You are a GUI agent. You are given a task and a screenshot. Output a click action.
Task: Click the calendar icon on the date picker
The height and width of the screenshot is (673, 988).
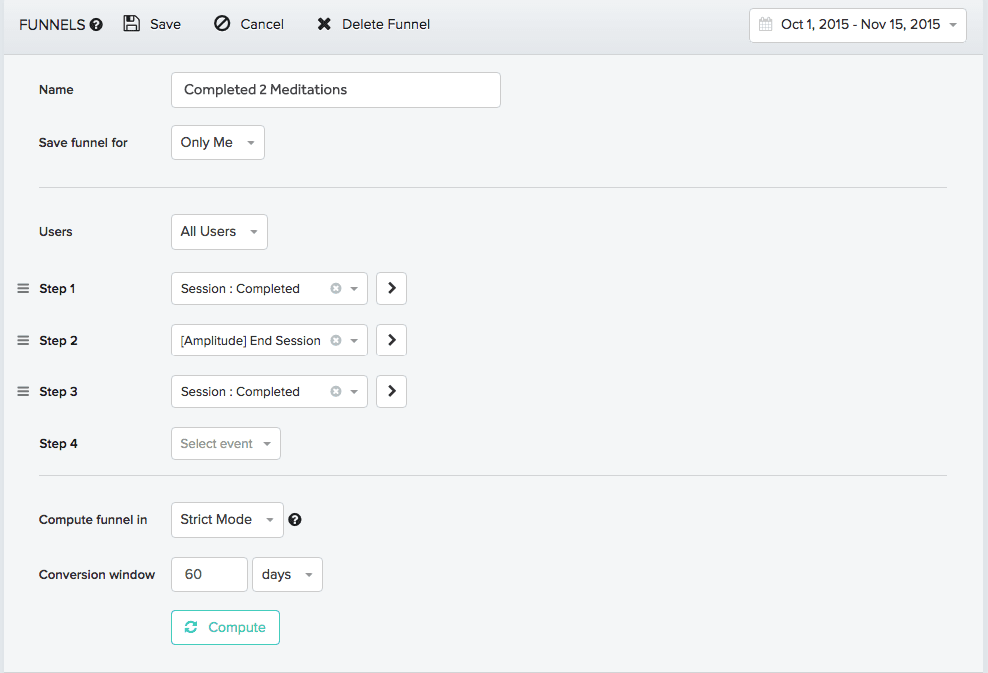[x=766, y=25]
